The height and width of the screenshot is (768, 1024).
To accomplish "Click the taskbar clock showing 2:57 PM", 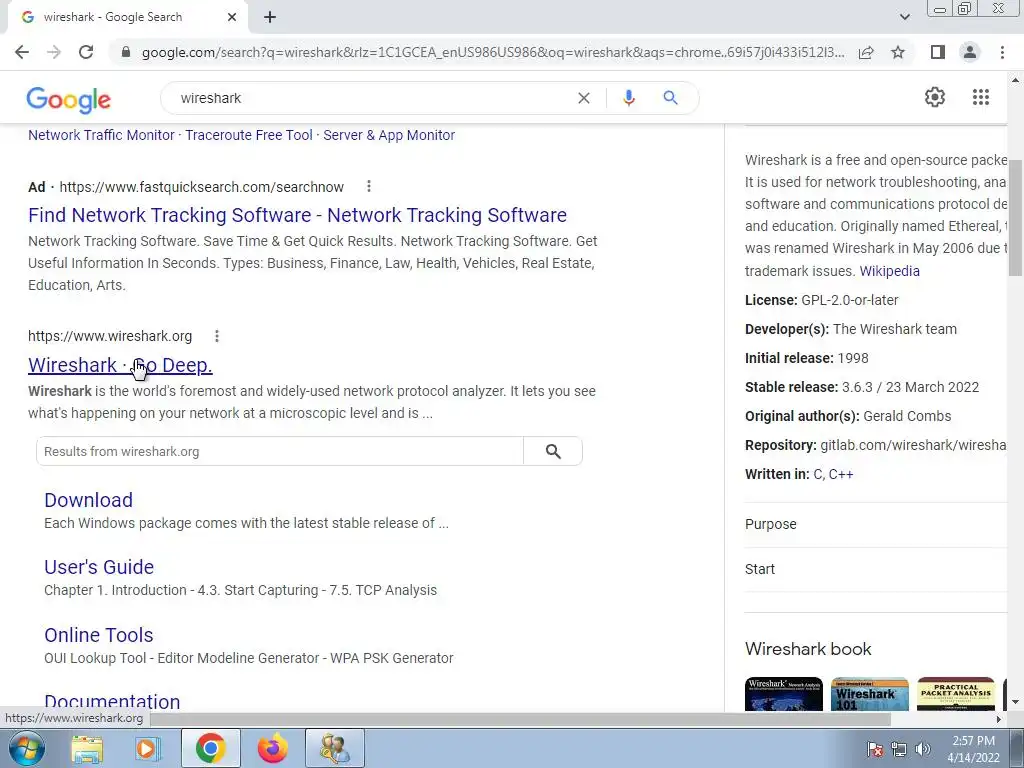I will (x=973, y=749).
